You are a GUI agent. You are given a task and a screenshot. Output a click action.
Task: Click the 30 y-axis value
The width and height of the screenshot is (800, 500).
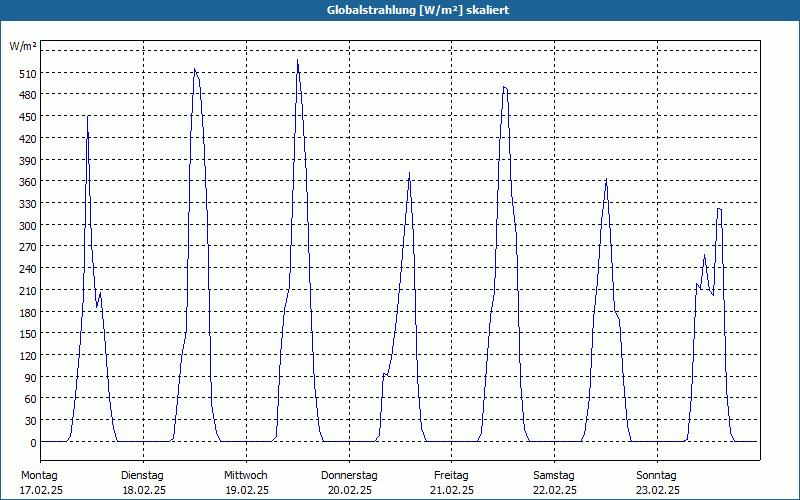30,421
